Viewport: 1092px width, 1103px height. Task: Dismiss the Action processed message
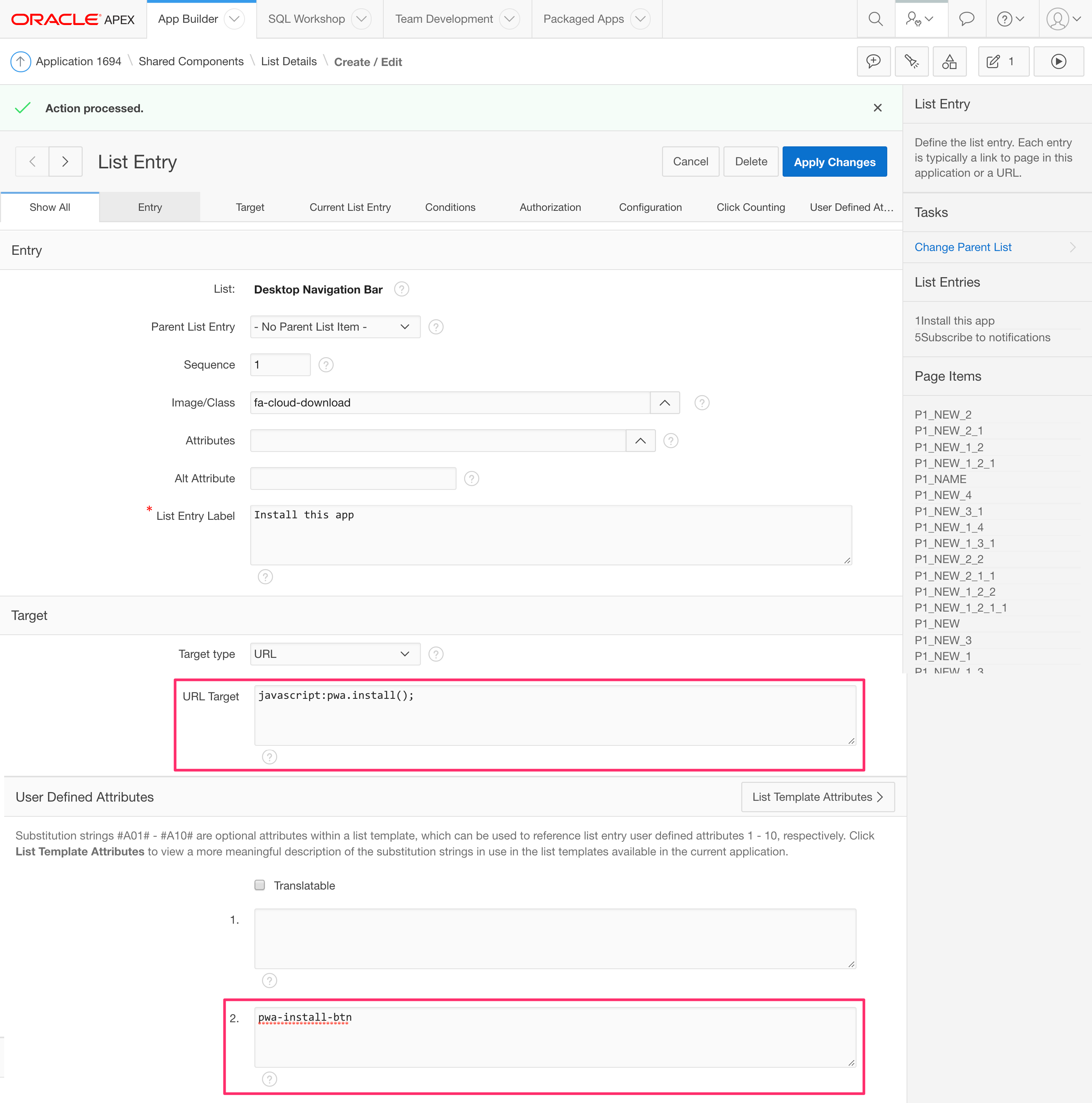(x=877, y=108)
